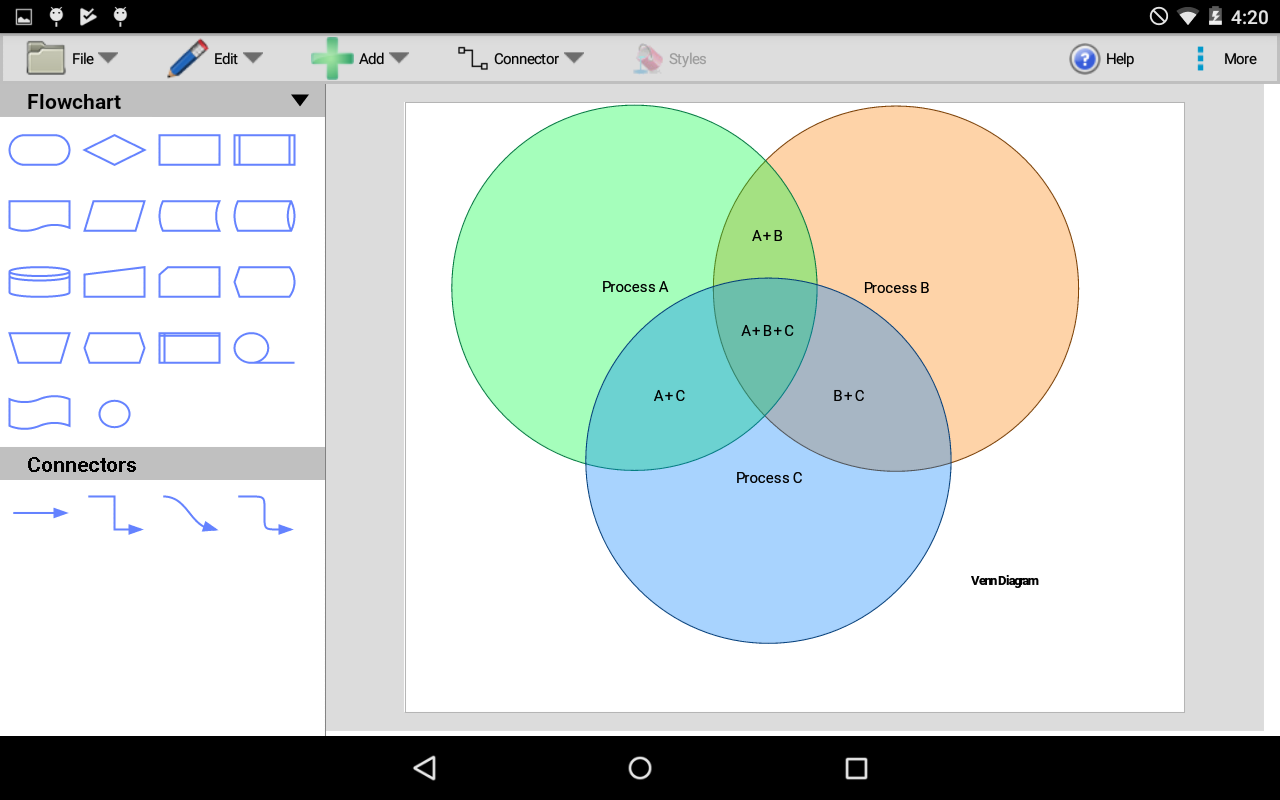Select the database cylinder shape

(40, 282)
